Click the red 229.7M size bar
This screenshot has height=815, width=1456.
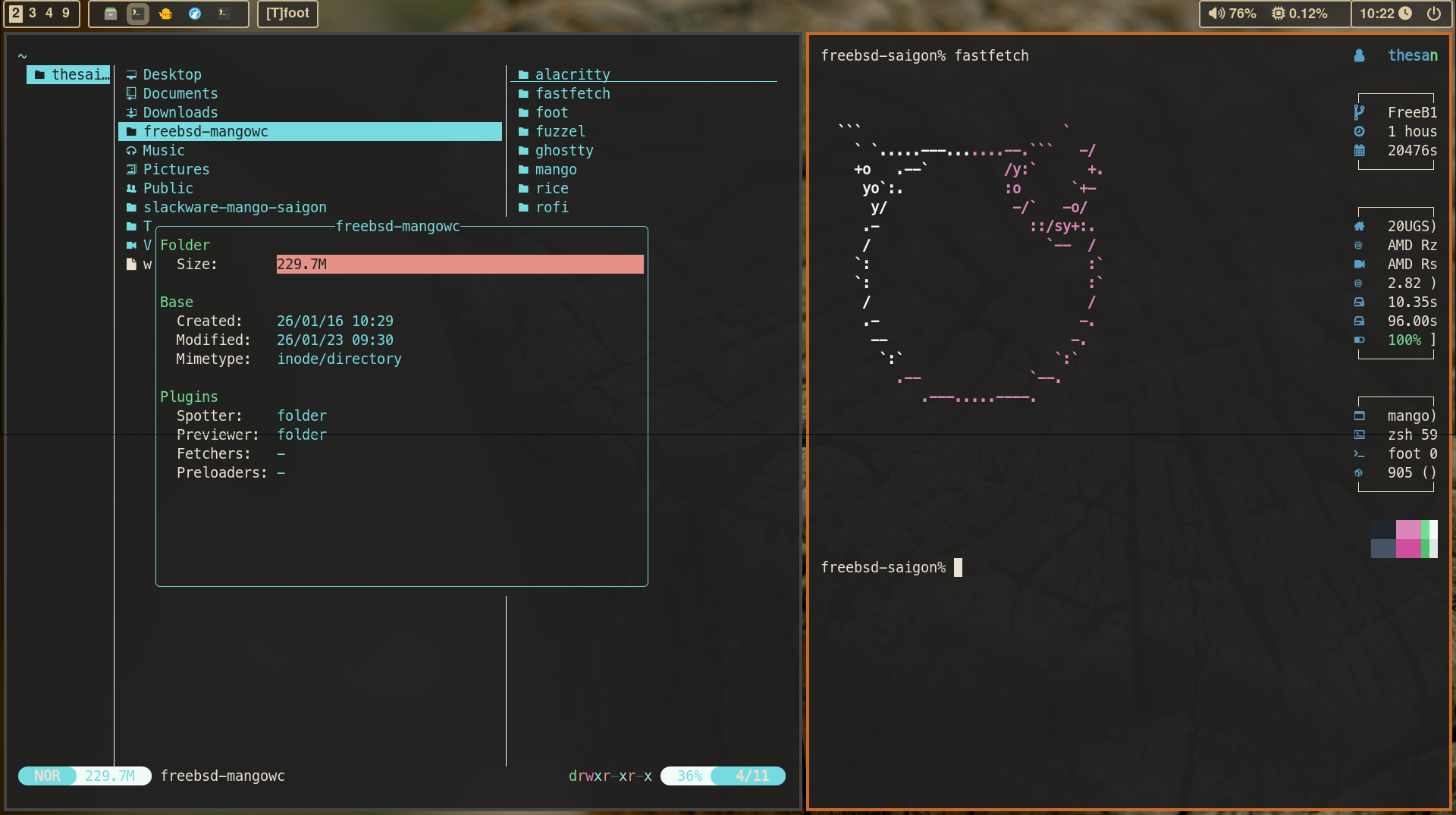click(x=460, y=264)
